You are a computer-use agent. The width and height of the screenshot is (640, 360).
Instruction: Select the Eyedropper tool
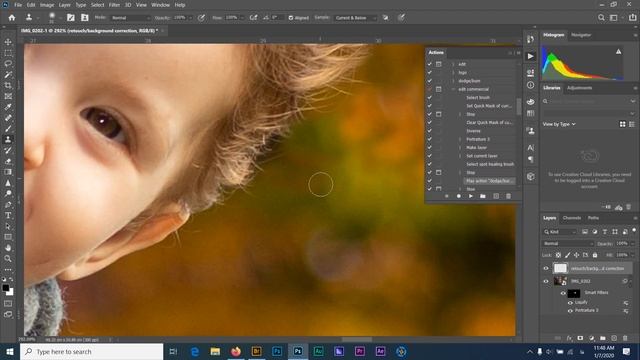point(8,107)
